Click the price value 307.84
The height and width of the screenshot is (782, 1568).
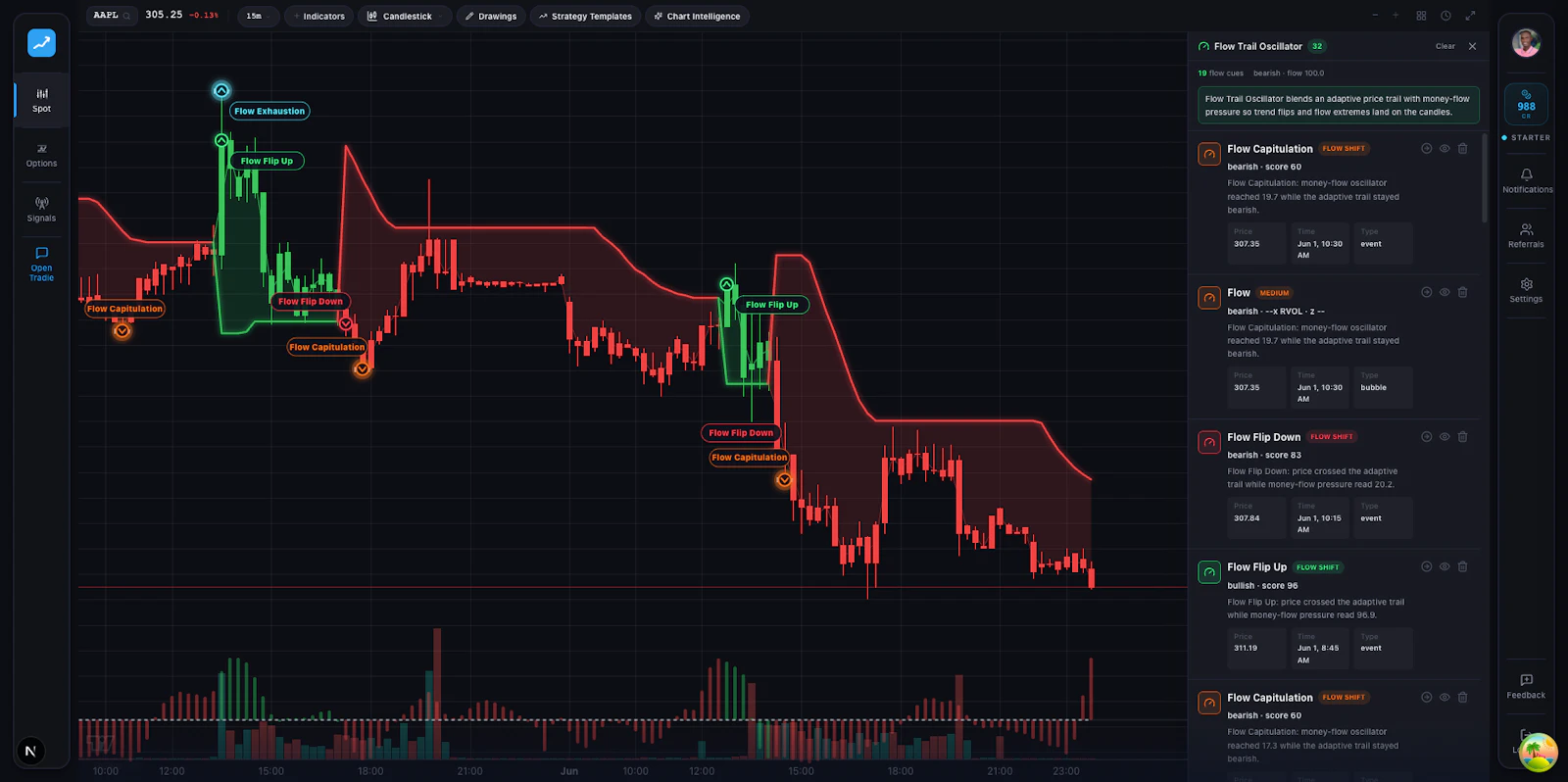click(1247, 518)
